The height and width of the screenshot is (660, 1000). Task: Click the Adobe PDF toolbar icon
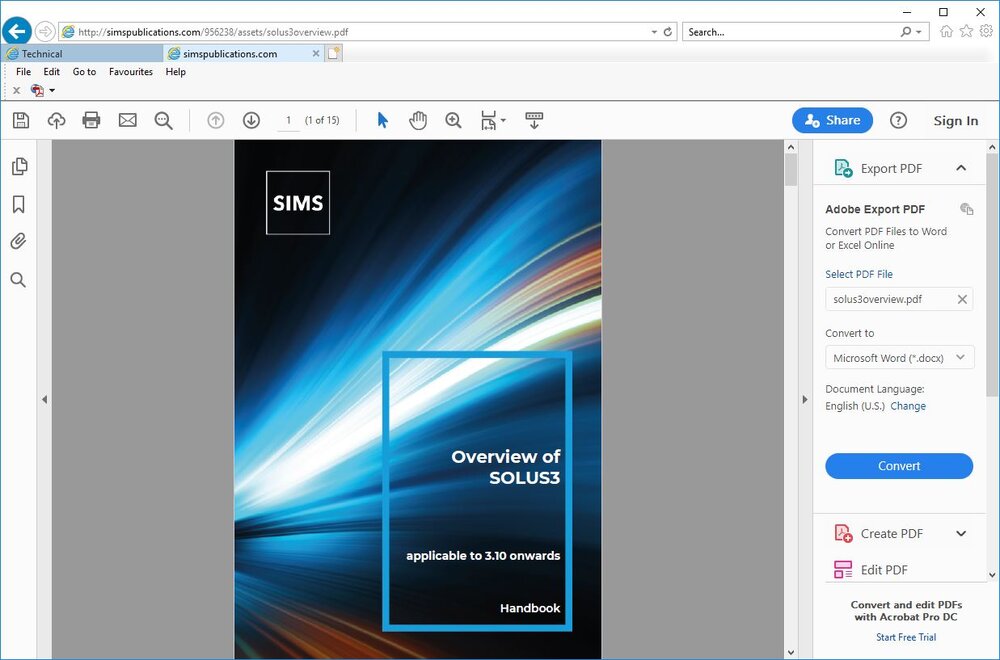38,91
